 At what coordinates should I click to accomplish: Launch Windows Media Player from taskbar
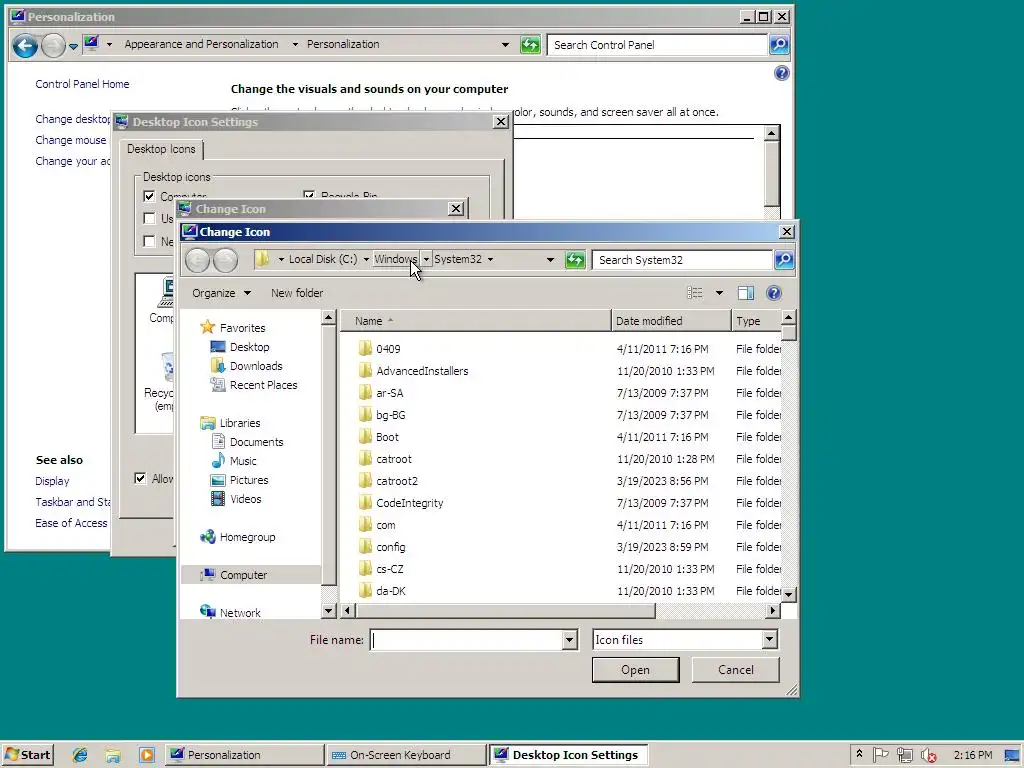point(146,755)
